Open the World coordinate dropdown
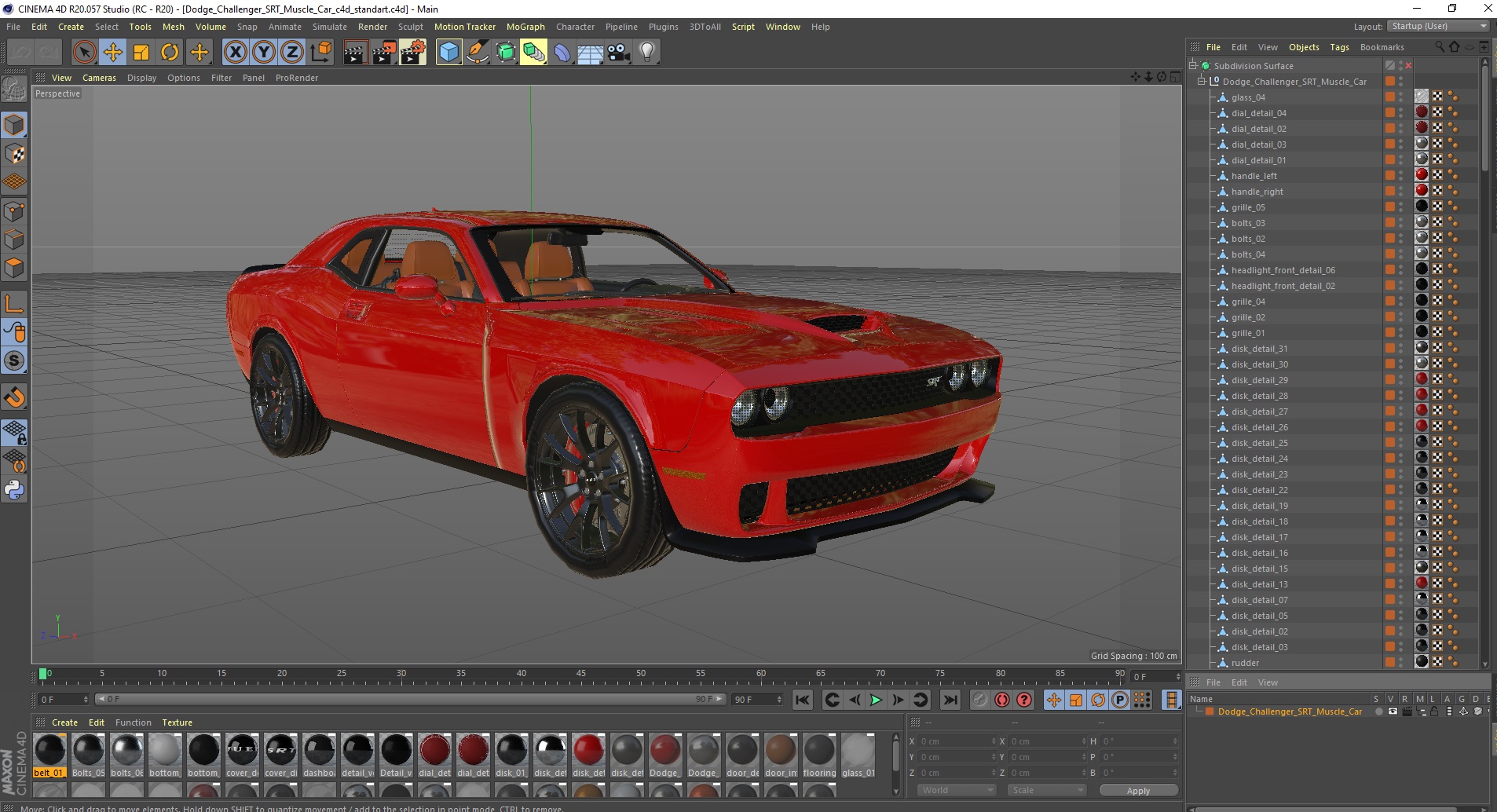 (x=957, y=790)
